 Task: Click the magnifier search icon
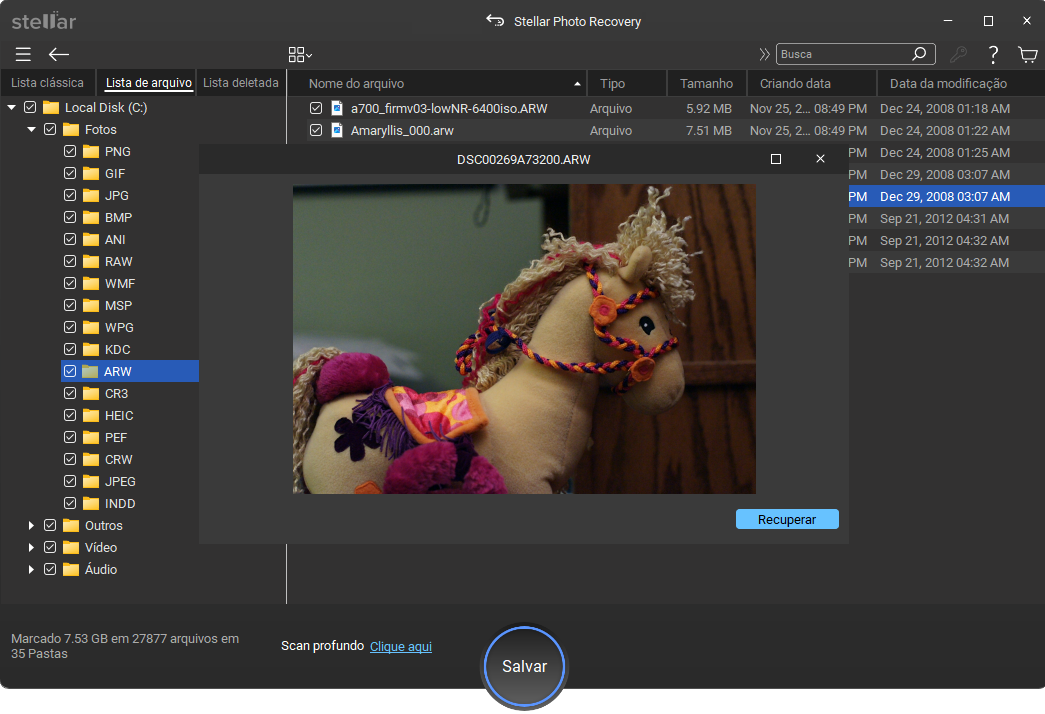pyautogui.click(x=919, y=55)
